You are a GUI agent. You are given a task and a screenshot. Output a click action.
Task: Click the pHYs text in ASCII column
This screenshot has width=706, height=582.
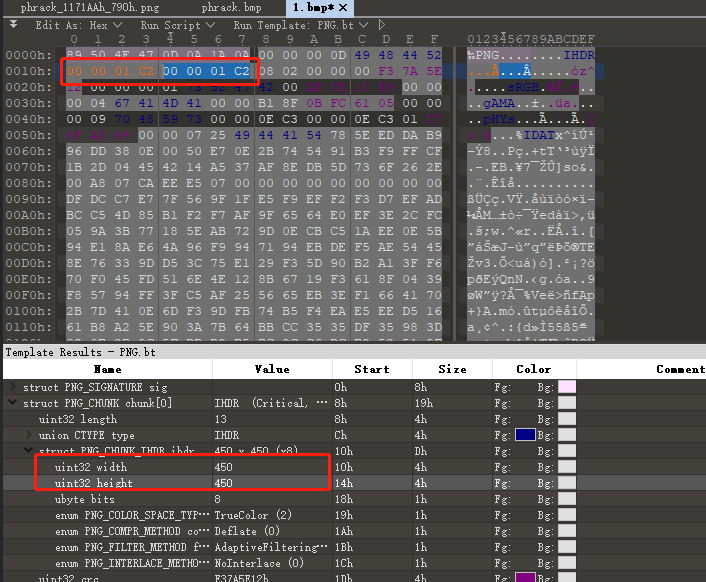coord(499,119)
